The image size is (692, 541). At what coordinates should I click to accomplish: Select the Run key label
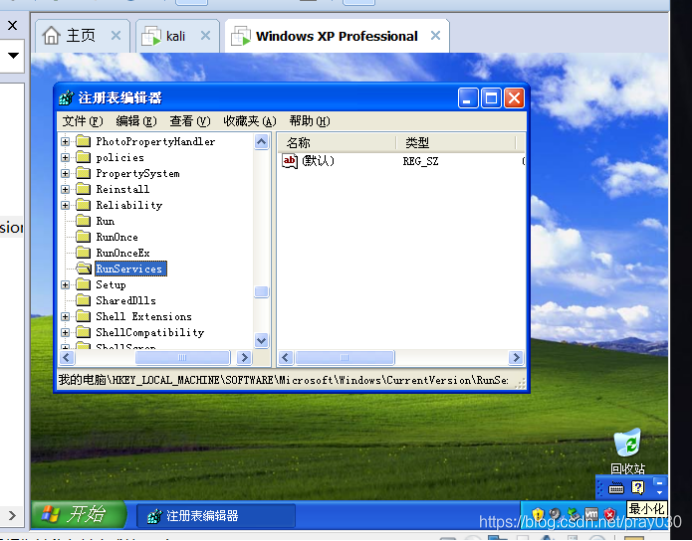click(105, 221)
